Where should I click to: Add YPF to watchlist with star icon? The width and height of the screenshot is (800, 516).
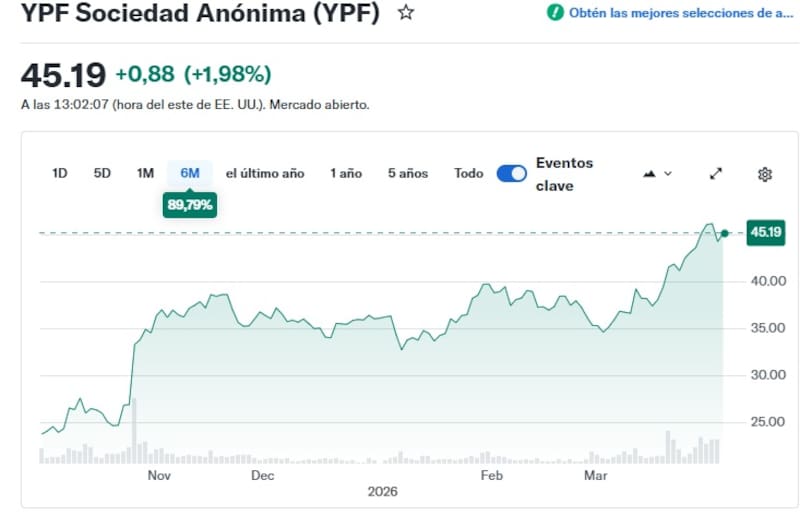405,13
